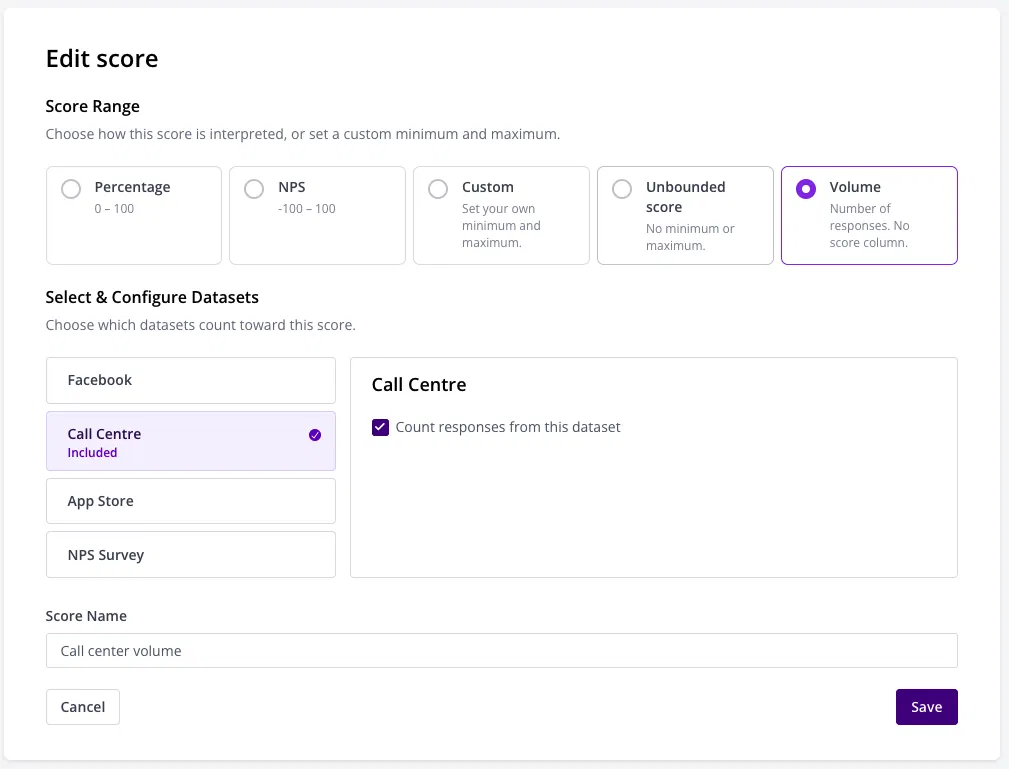Viewport: 1009px width, 769px height.
Task: Choose the NPS score range radio button
Action: pyautogui.click(x=254, y=189)
